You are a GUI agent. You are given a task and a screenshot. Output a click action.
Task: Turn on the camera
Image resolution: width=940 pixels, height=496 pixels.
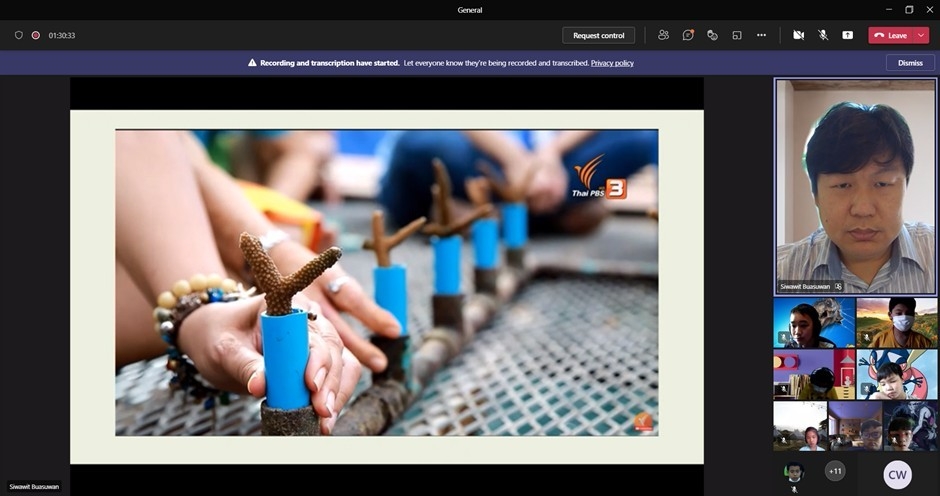(x=798, y=35)
